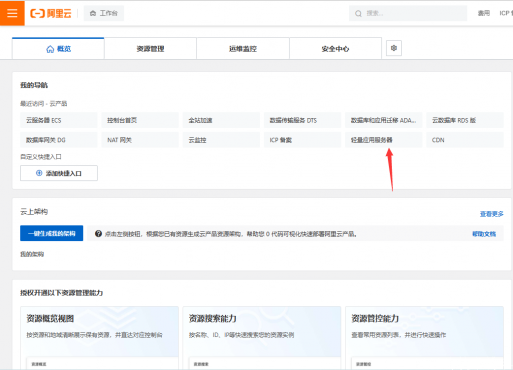Open 数据库网关 DG shortcut
The height and width of the screenshot is (370, 513).
(59, 140)
